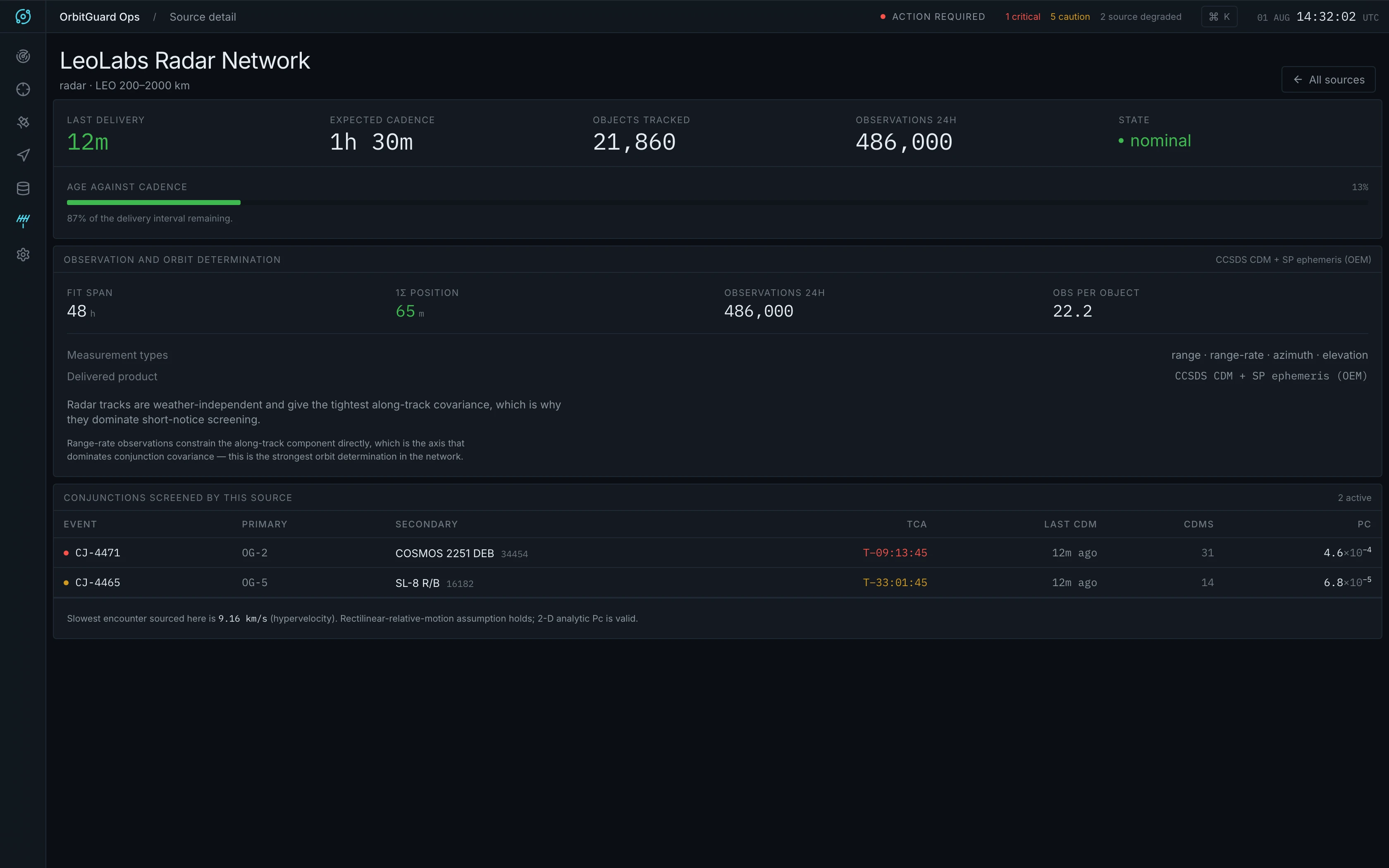
Task: Click the COSMOS 2251 DEB secondary object
Action: point(444,553)
